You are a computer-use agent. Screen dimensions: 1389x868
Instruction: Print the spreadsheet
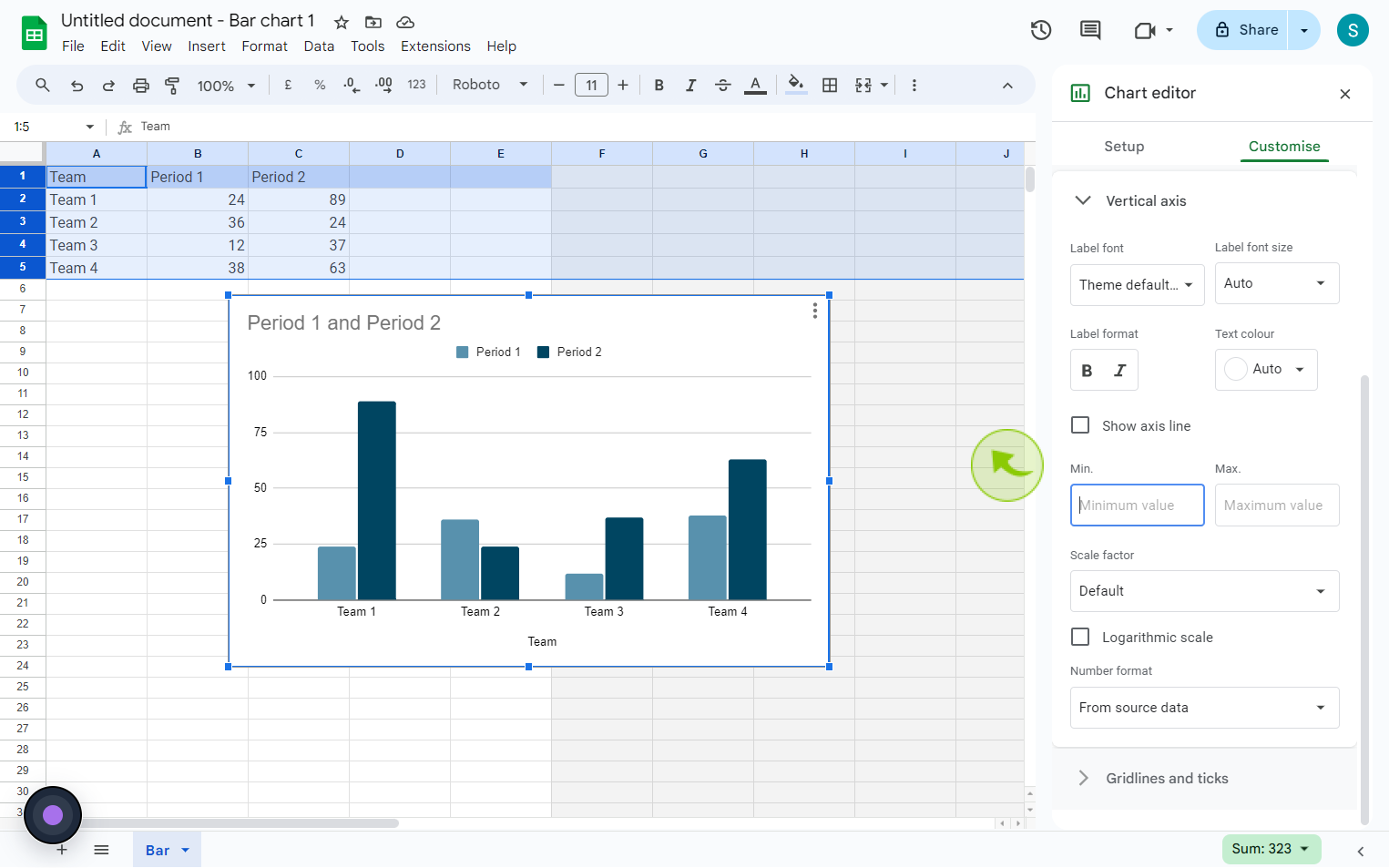(x=140, y=85)
